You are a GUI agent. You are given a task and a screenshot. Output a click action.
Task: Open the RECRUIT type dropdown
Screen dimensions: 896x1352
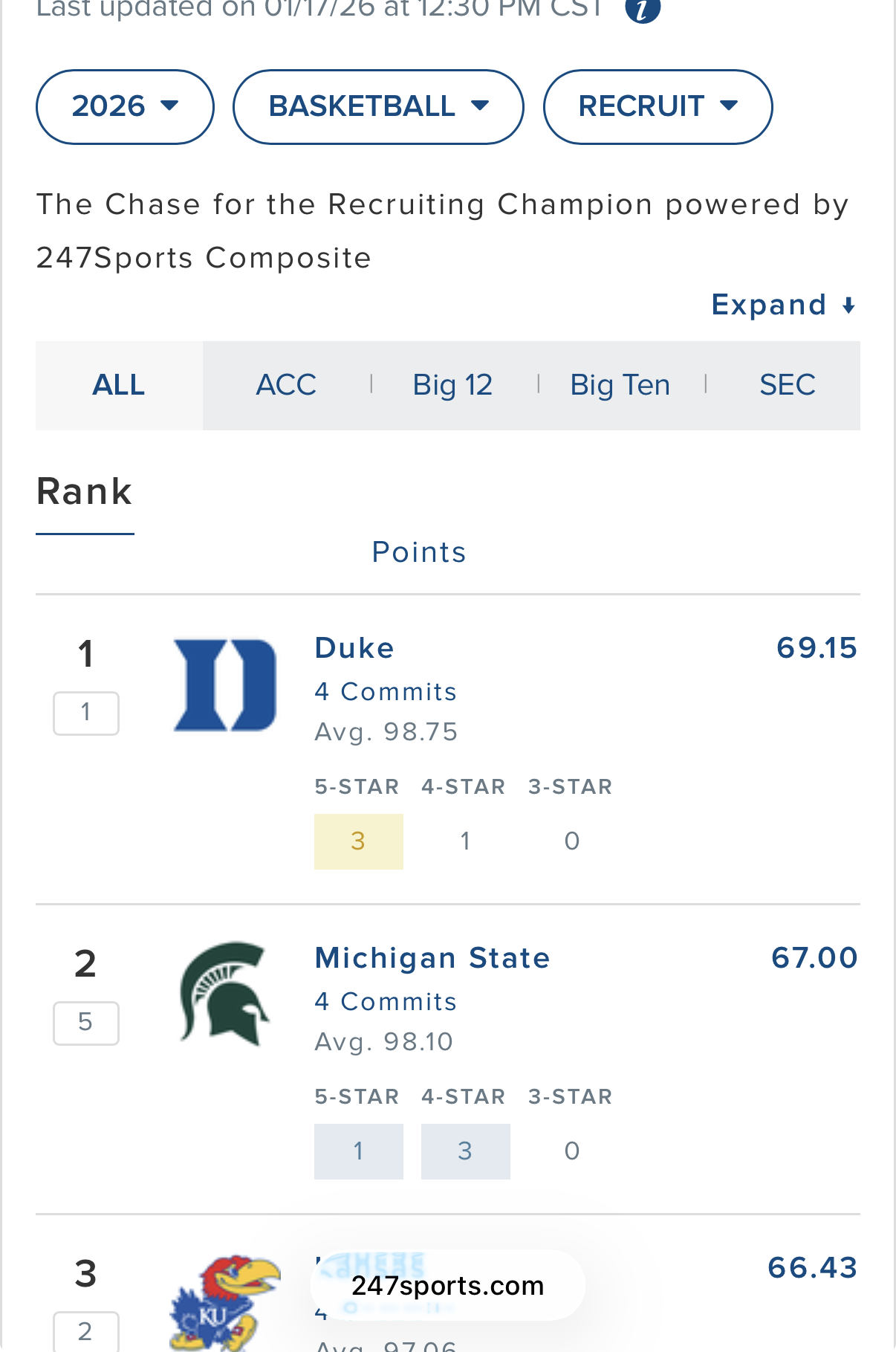click(x=658, y=107)
